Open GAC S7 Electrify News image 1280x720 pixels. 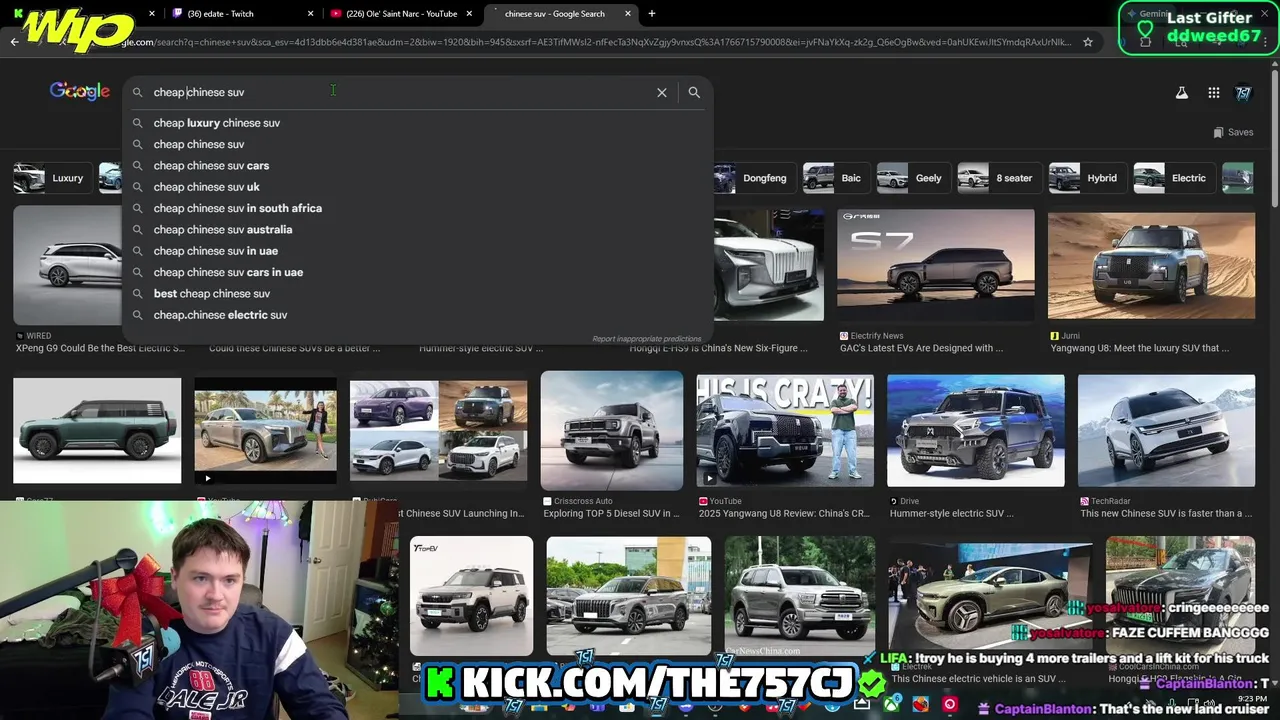[936, 265]
